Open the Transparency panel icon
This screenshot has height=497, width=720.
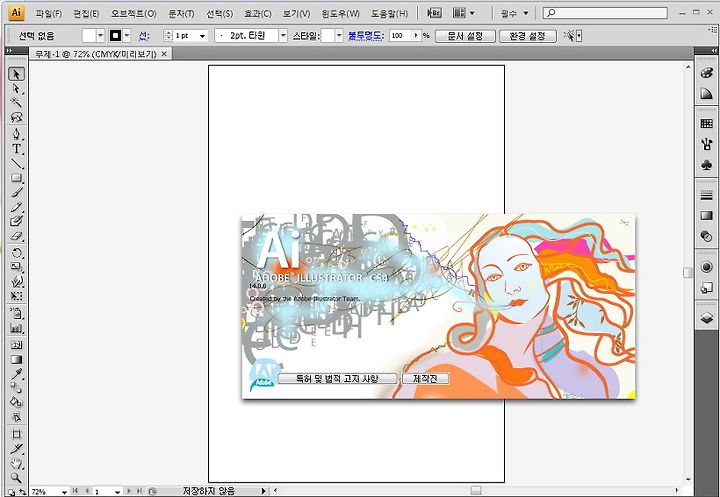(x=707, y=237)
